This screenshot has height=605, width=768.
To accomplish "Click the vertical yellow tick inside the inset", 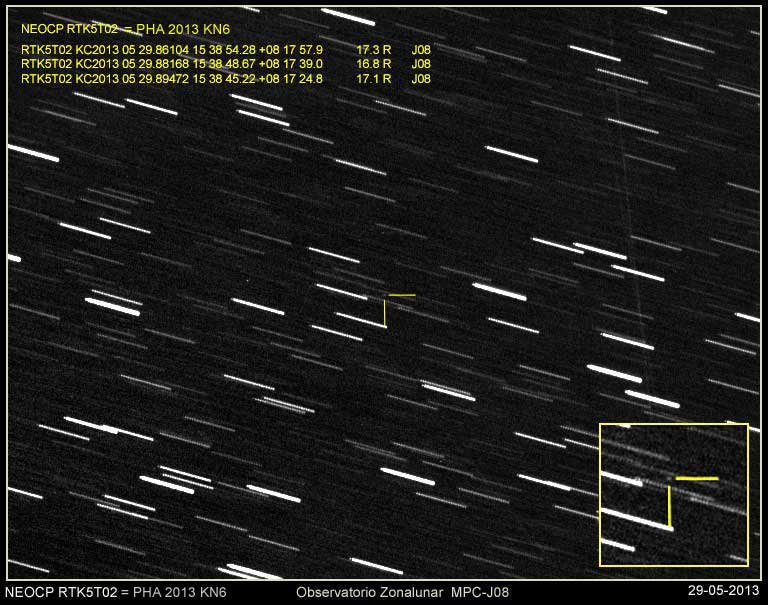I will tap(669, 507).
